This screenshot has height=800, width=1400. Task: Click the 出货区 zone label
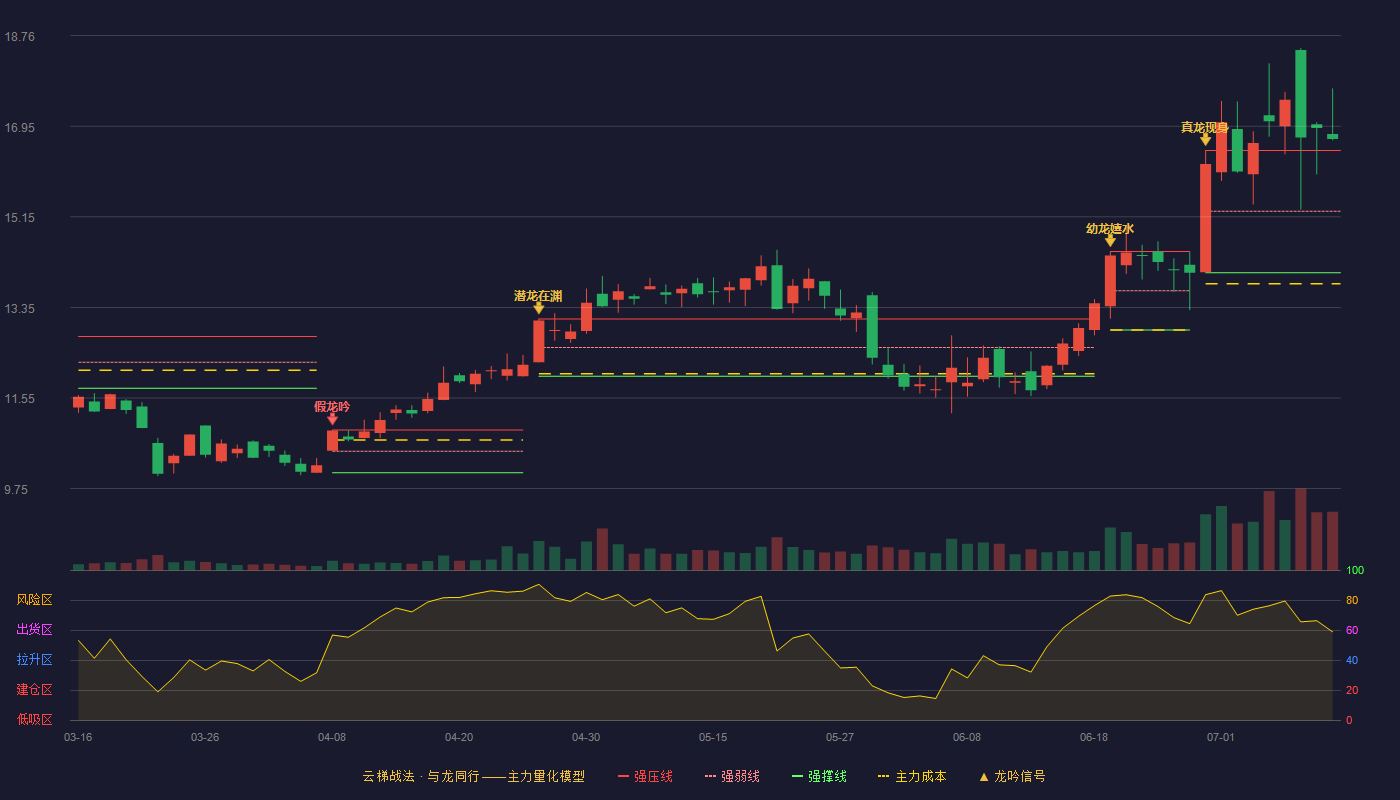pos(35,630)
